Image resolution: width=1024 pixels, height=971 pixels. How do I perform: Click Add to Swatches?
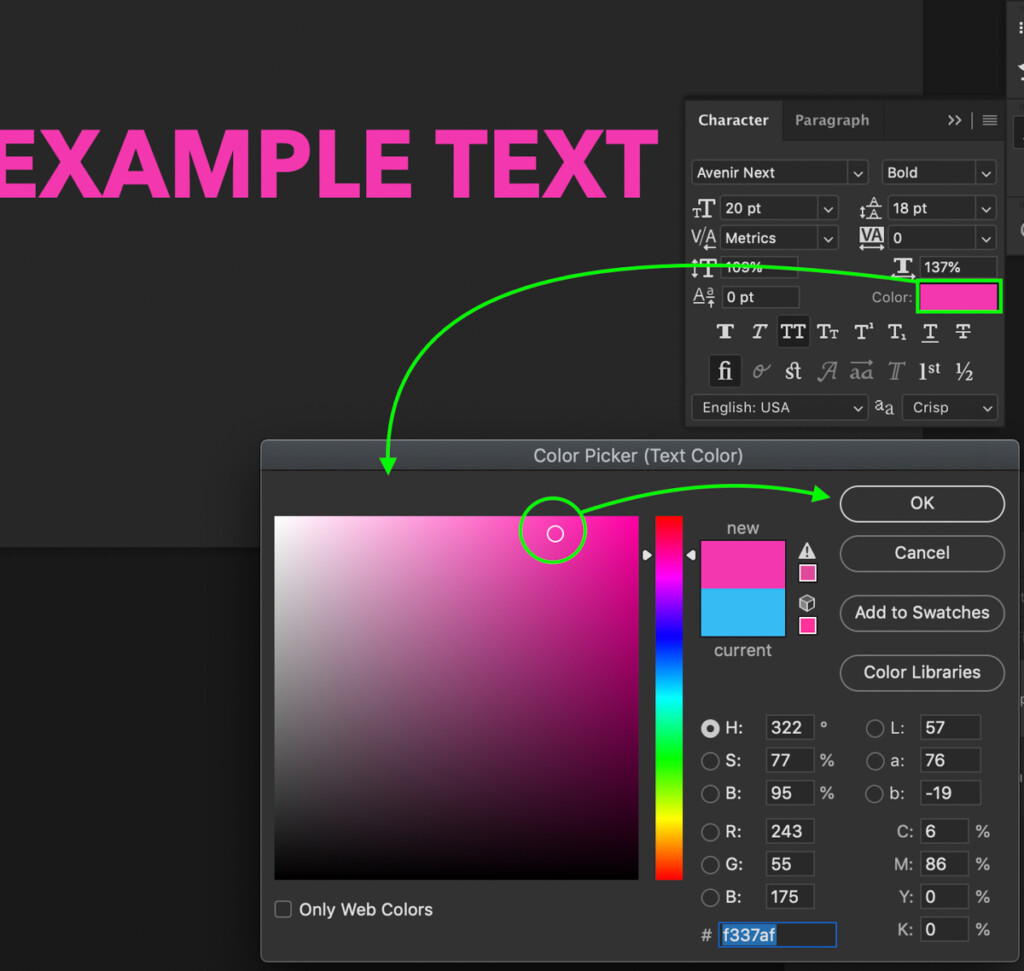921,613
